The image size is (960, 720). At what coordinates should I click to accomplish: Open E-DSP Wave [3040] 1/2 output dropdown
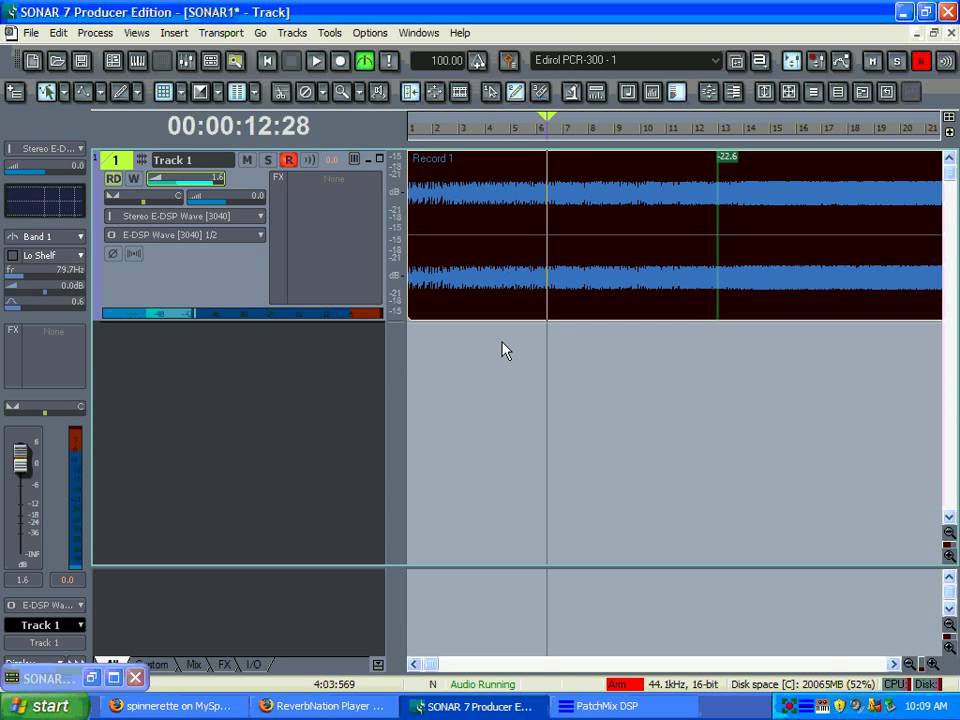185,234
